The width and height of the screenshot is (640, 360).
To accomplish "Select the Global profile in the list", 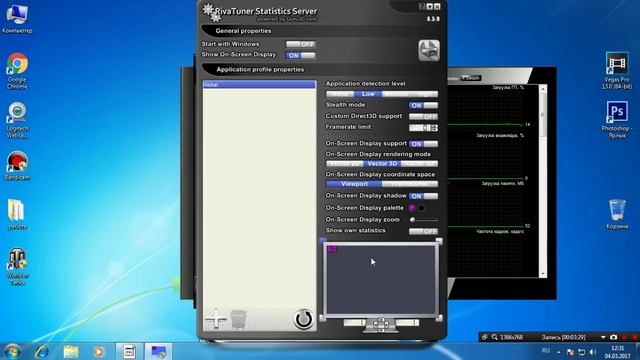I will click(259, 84).
